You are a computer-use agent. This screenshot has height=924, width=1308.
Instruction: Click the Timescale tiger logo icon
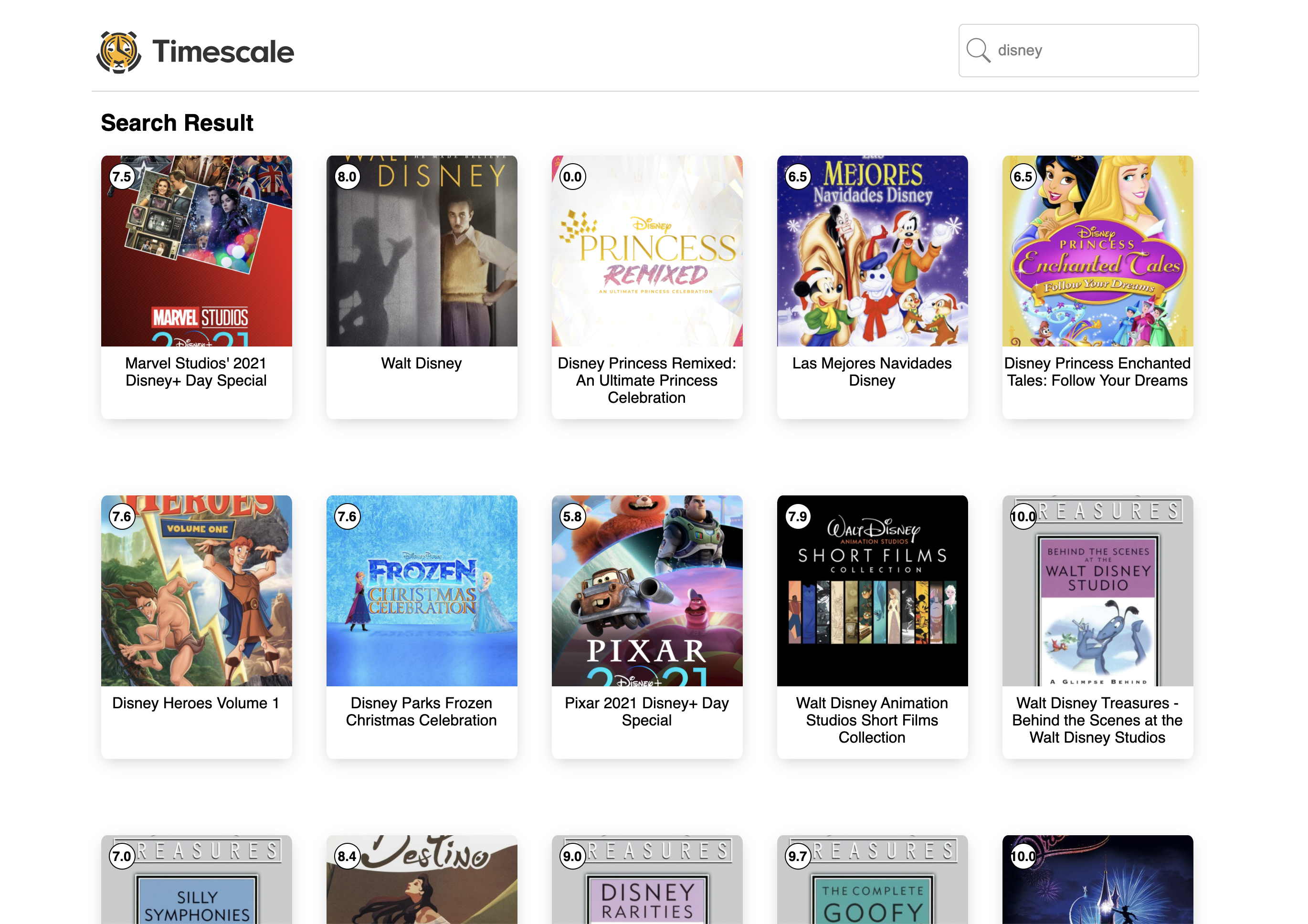tap(118, 52)
